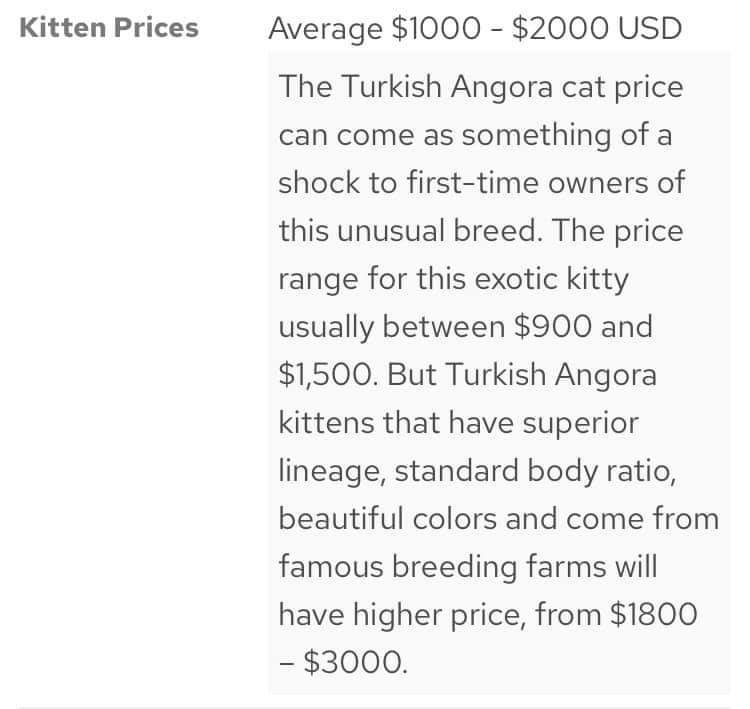Click the "$1,500" amount in paragraph
The image size is (750, 709).
pos(325,375)
